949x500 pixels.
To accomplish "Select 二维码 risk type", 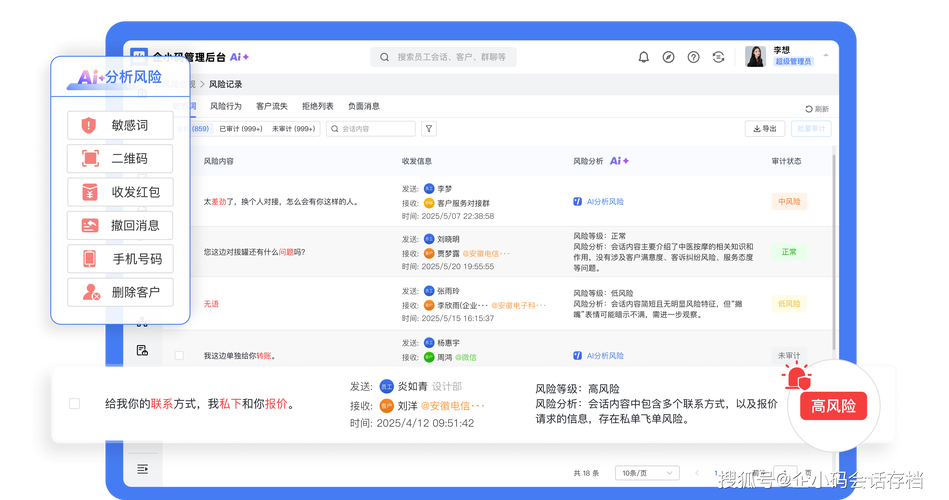I will [120, 159].
